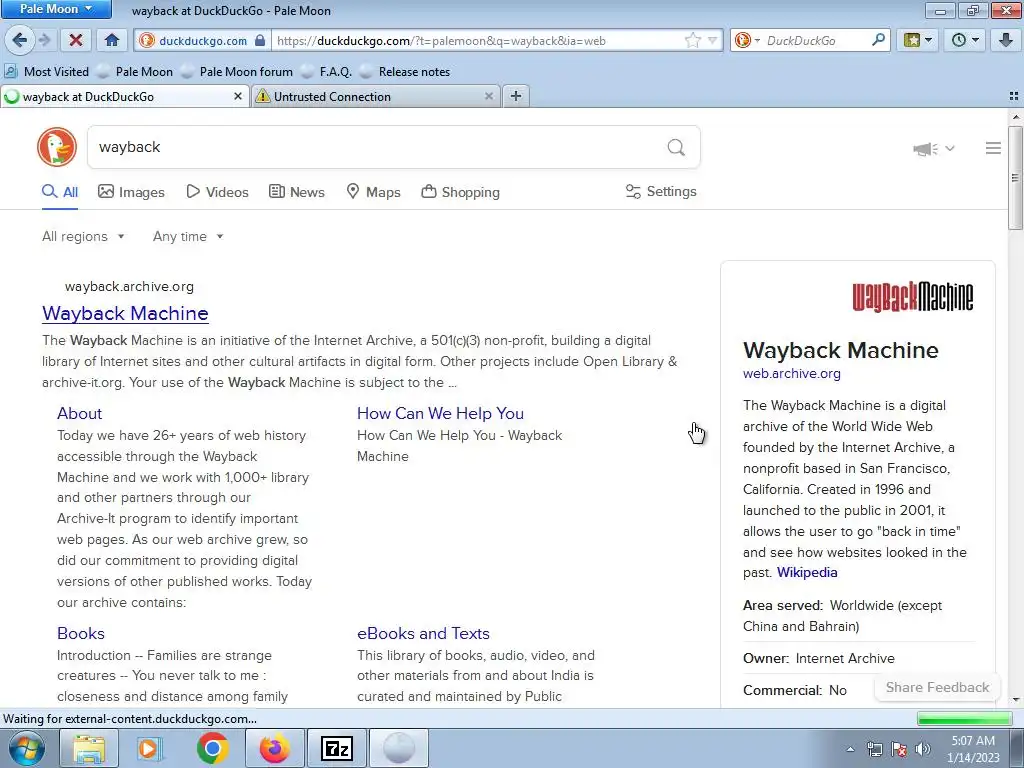Open the URL history dropdown arrow
Viewport: 1024px width, 768px height.
[712, 40]
